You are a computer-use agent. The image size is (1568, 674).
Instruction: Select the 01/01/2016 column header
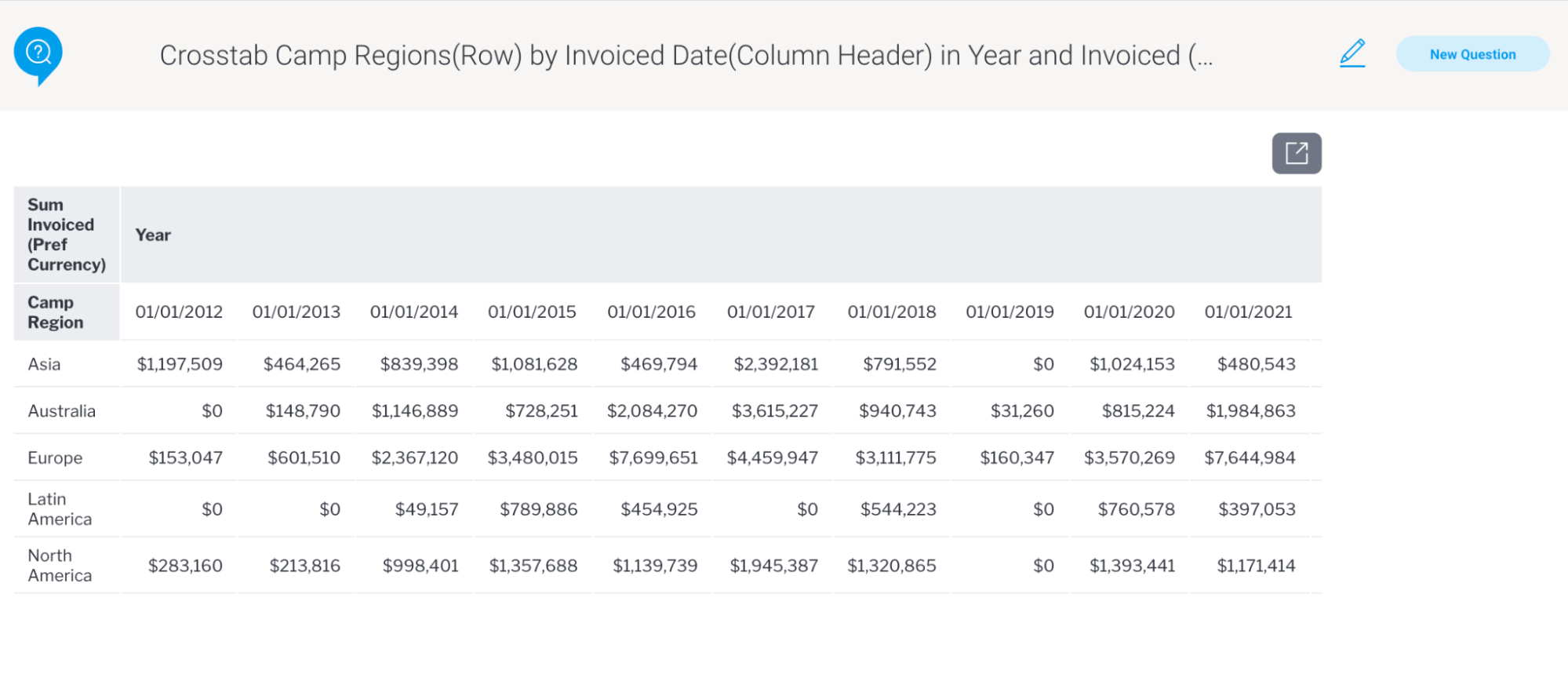(651, 312)
